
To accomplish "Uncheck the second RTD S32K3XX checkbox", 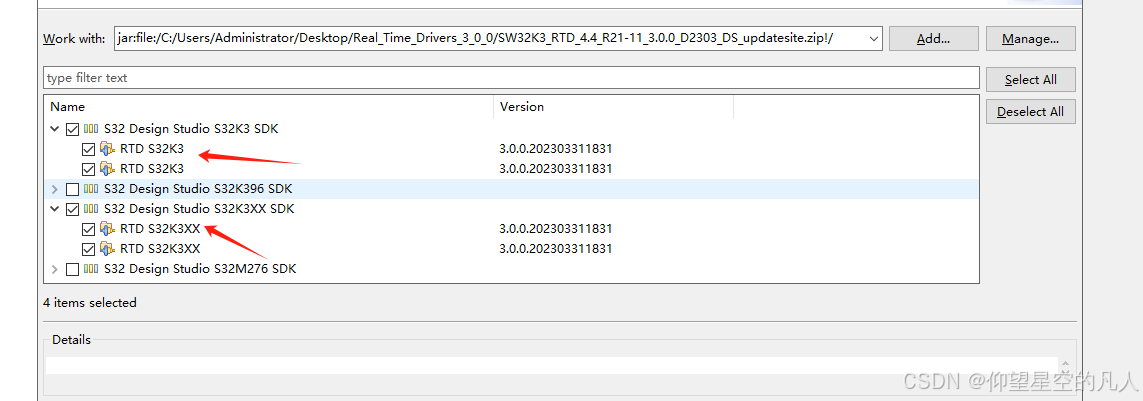I will [x=88, y=249].
